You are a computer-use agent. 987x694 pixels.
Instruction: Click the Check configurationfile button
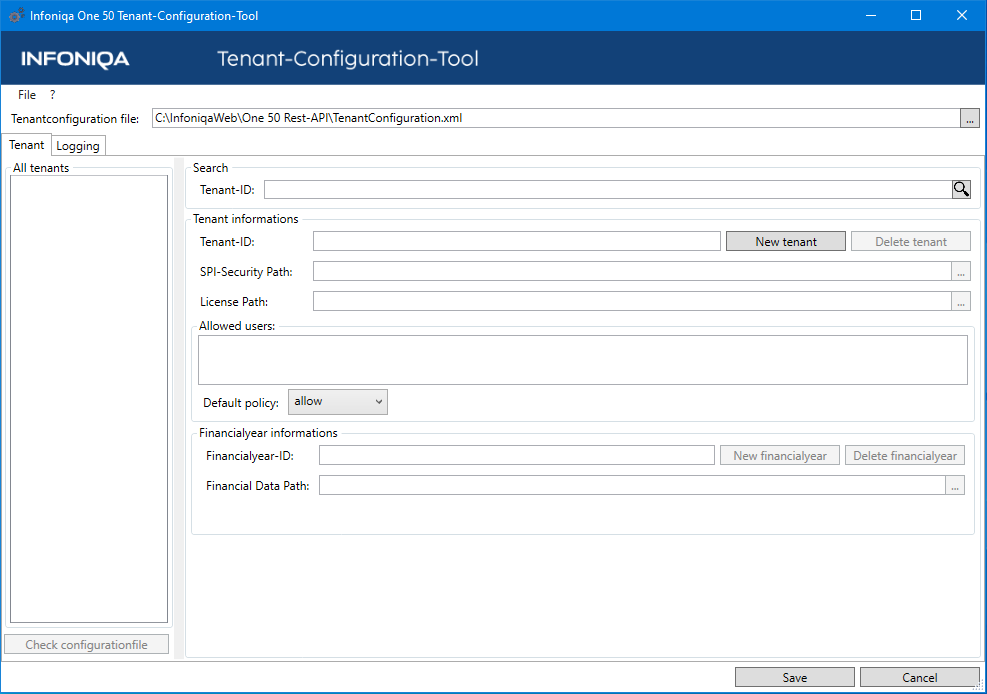87,644
